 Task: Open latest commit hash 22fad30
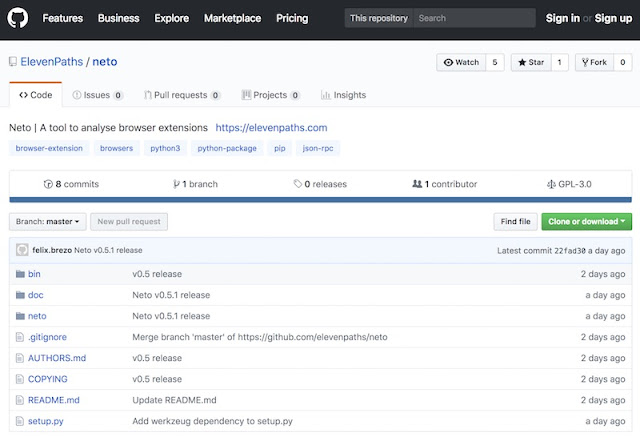(x=570, y=251)
